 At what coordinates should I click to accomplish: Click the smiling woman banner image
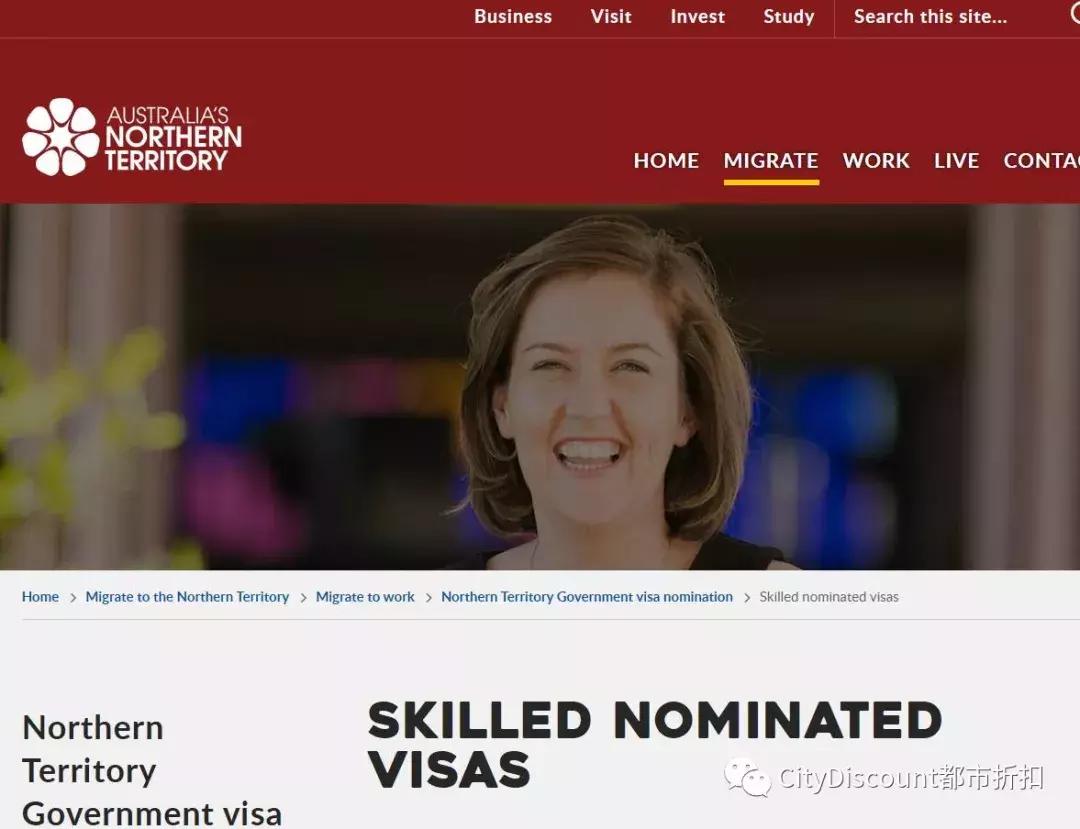(x=540, y=387)
